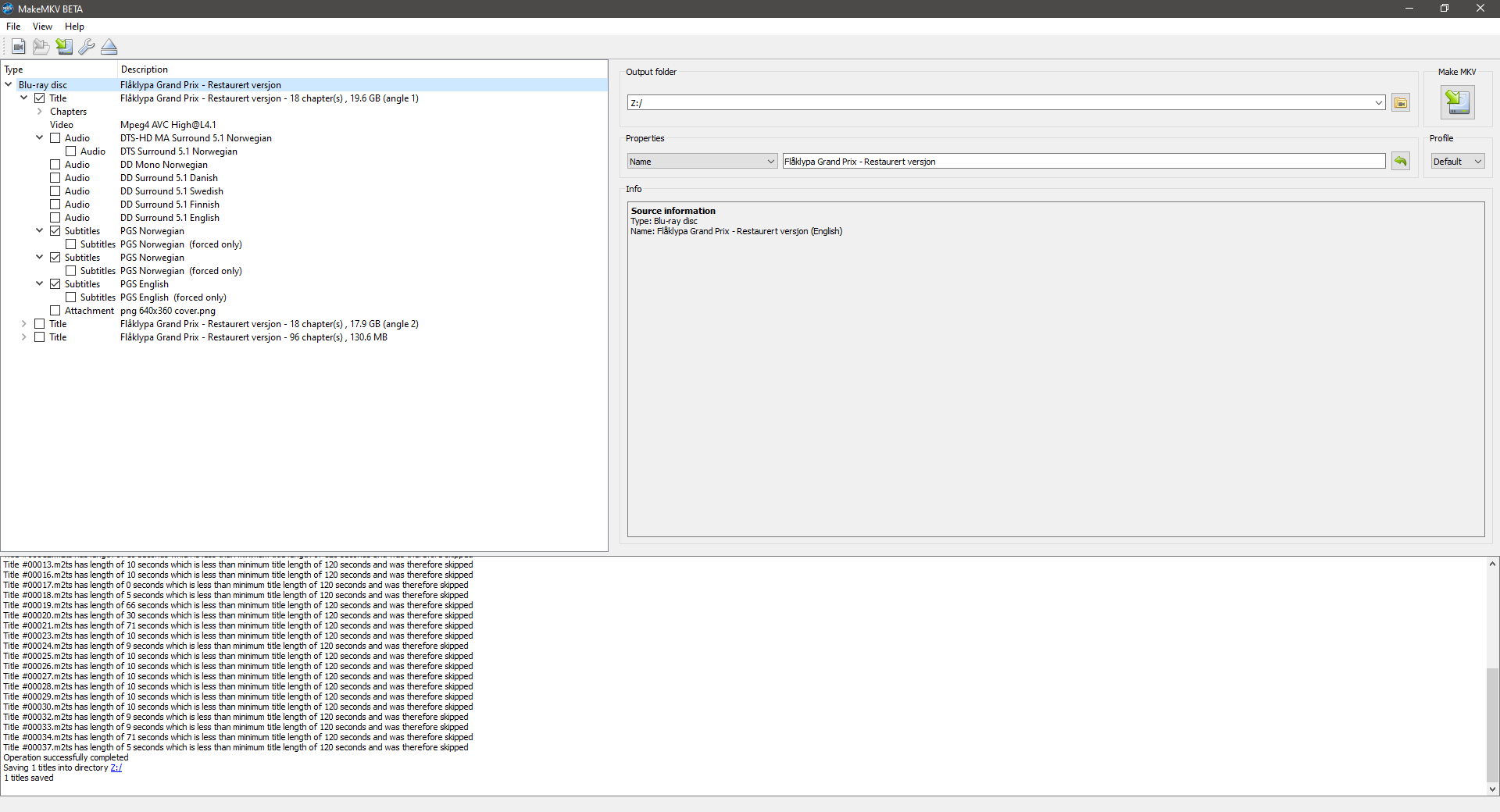The image size is (1500, 812).
Task: Start backup with the save-to-disk toolbar icon
Action: click(x=64, y=47)
